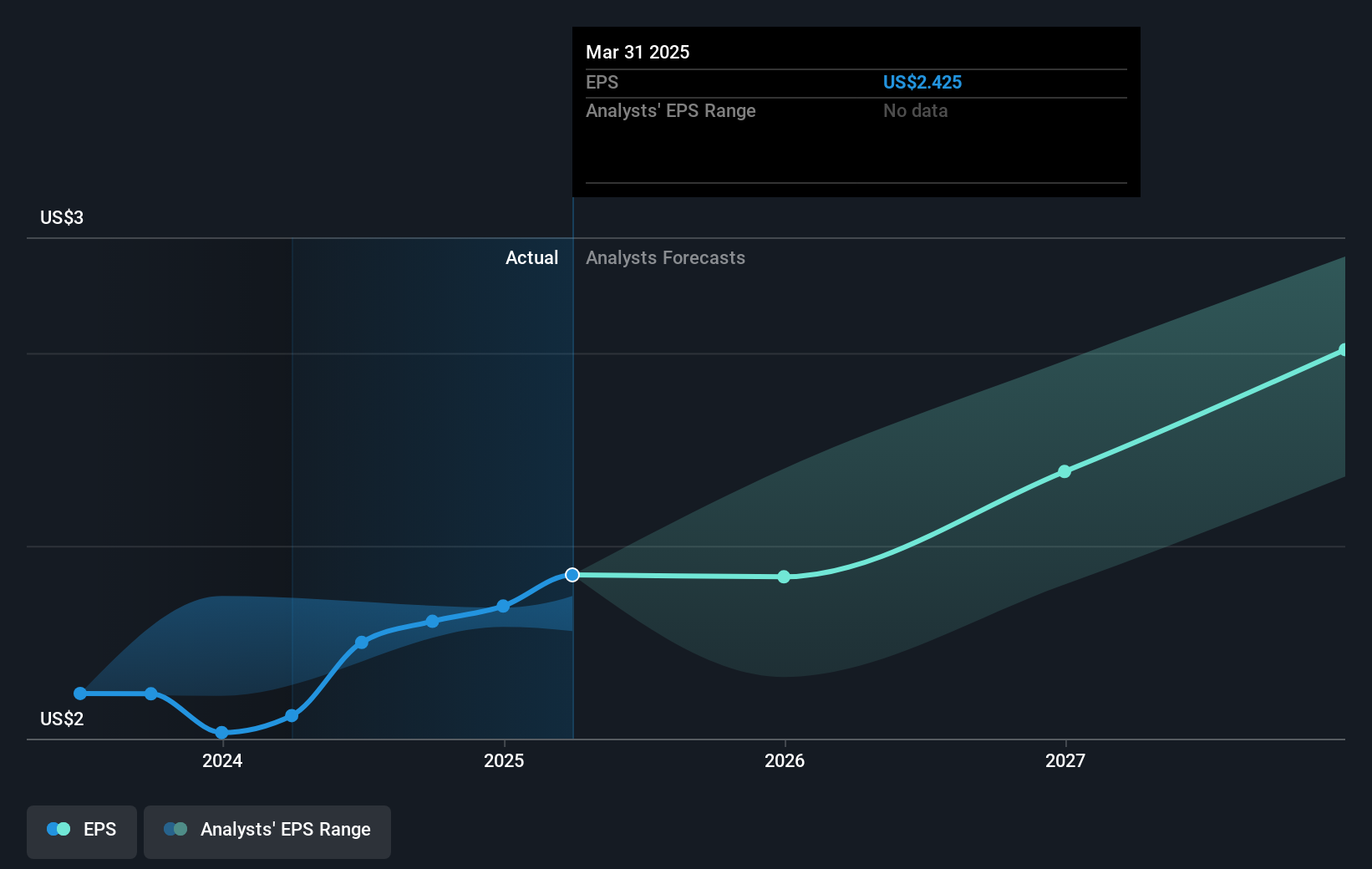Click the US$3 y-axis label

pos(62,217)
